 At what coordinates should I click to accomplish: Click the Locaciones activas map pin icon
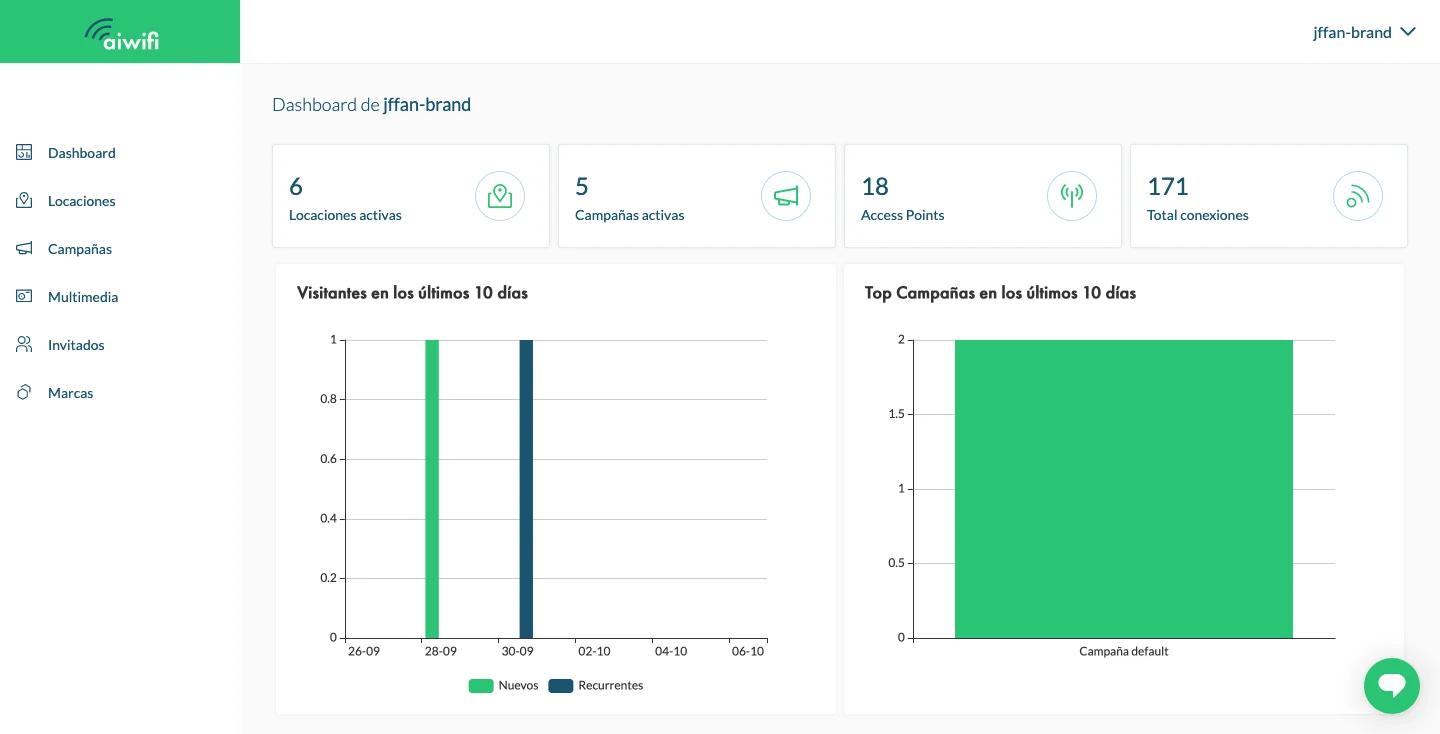coord(499,196)
